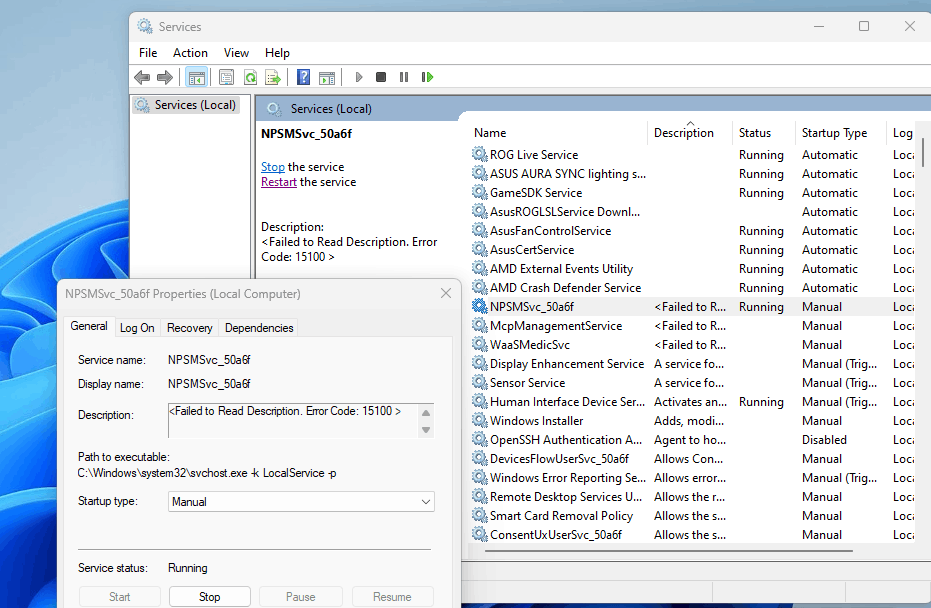The height and width of the screenshot is (608, 931).
Task: Open the File menu
Action: 148,53
